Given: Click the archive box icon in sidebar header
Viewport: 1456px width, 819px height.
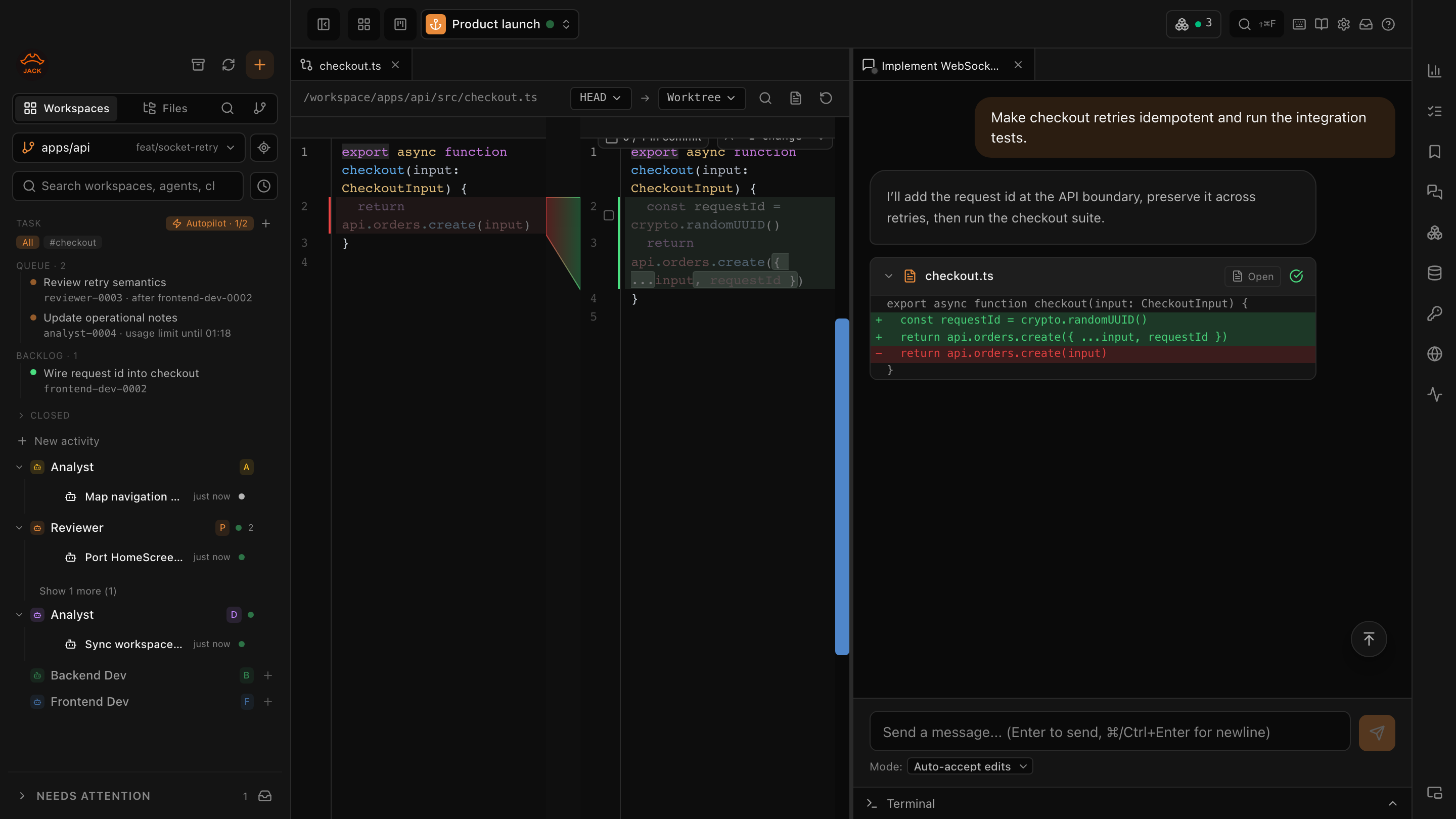Looking at the screenshot, I should pos(198,64).
